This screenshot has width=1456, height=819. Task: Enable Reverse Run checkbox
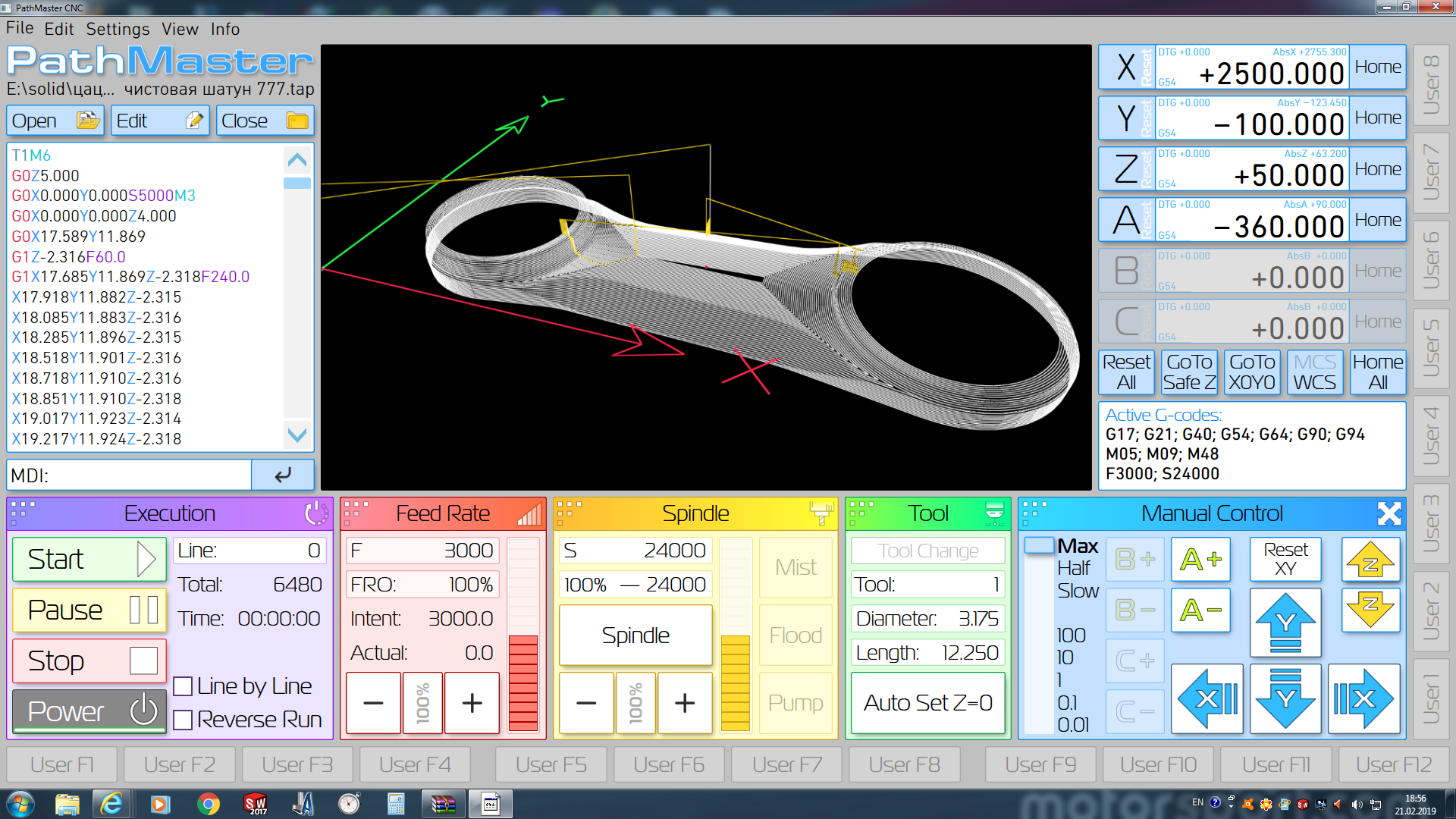[183, 720]
